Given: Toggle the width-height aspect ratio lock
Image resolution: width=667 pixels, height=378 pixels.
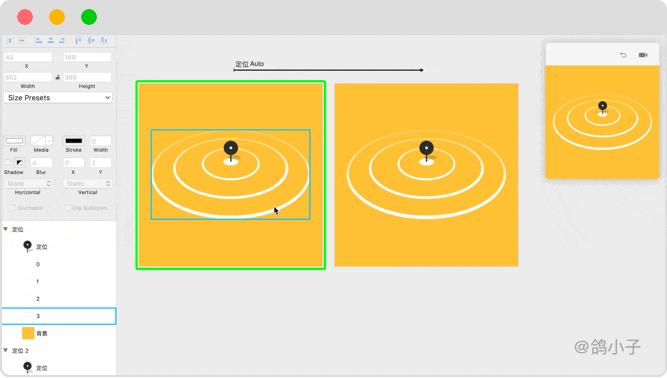Looking at the screenshot, I should [57, 77].
